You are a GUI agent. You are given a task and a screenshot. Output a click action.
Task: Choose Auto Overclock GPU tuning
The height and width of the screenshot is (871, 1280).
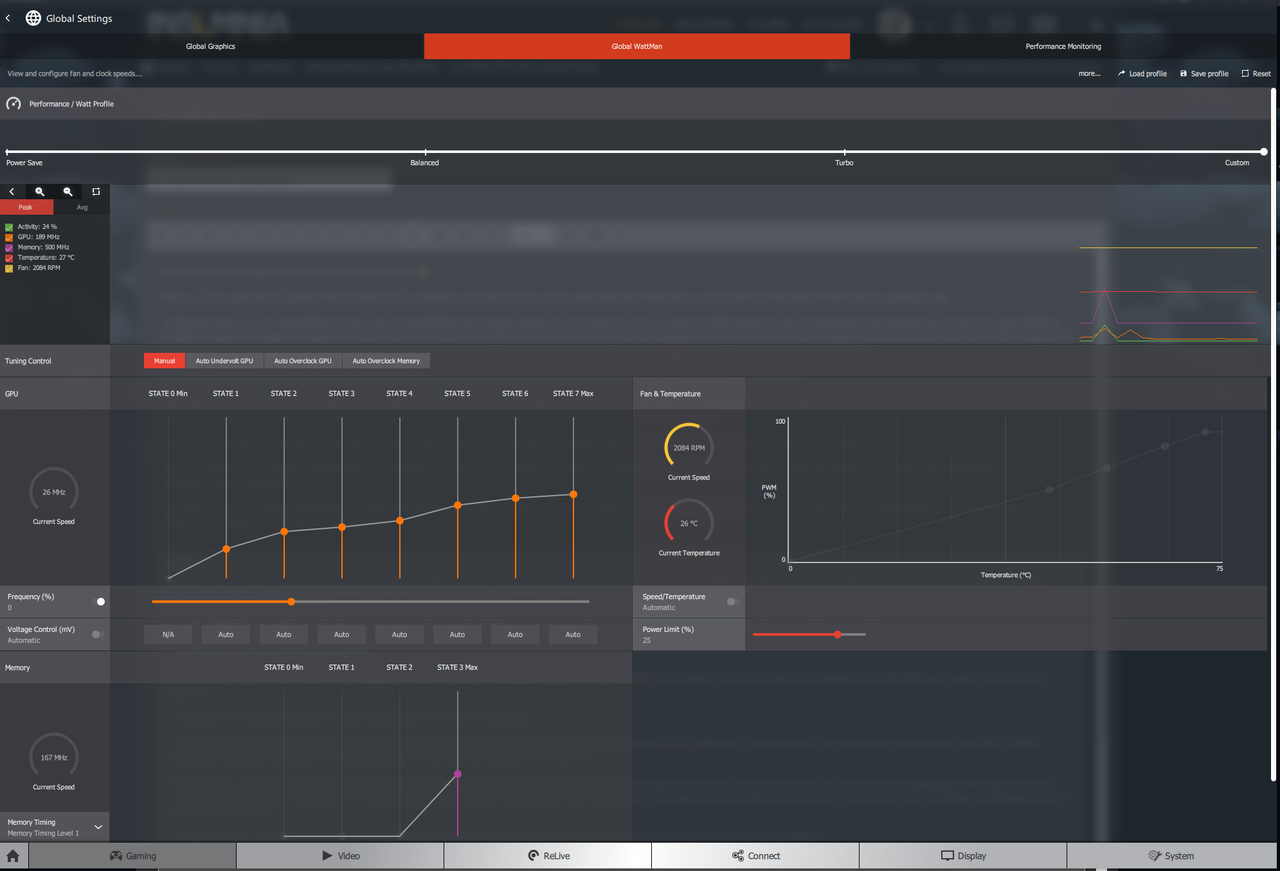click(303, 361)
